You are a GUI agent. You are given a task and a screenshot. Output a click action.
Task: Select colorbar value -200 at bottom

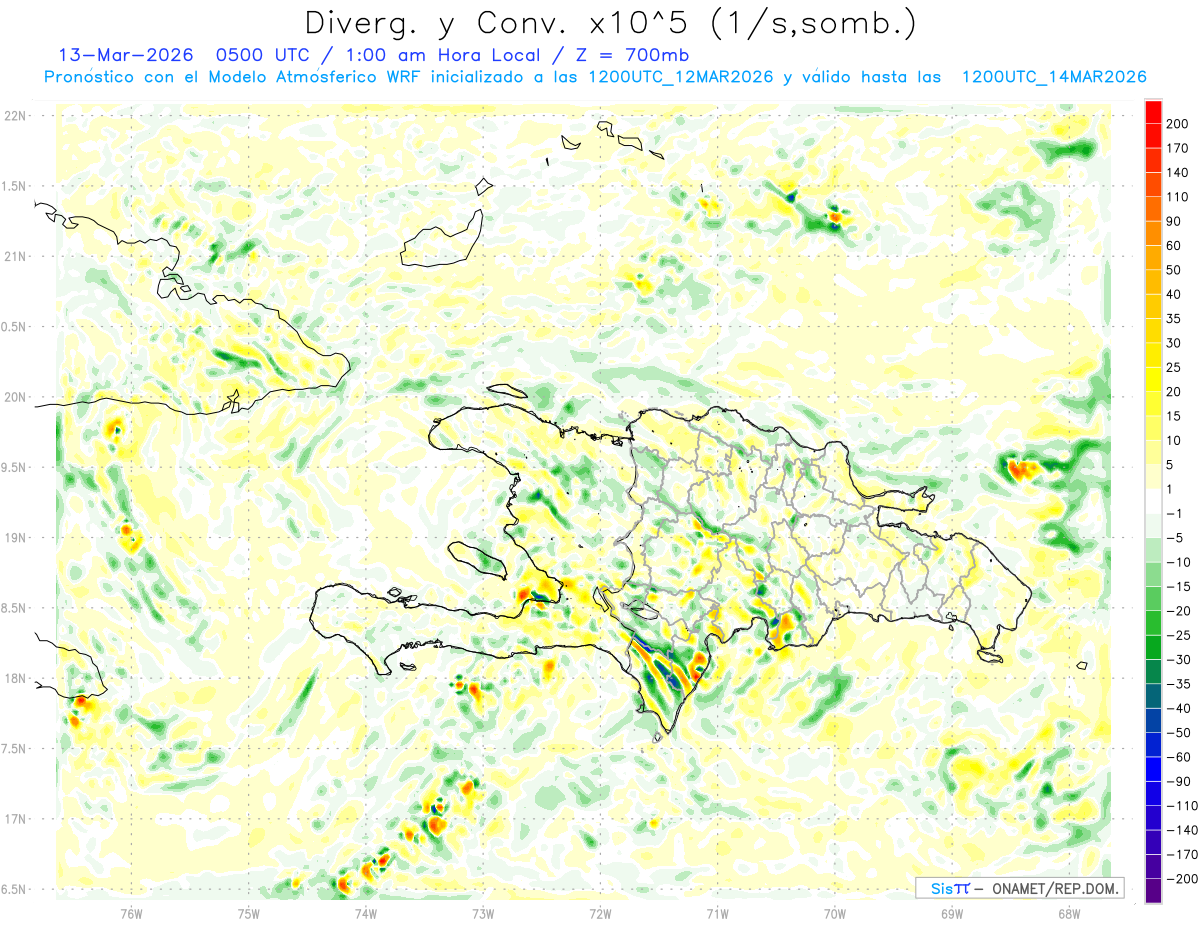pyautogui.click(x=1181, y=879)
